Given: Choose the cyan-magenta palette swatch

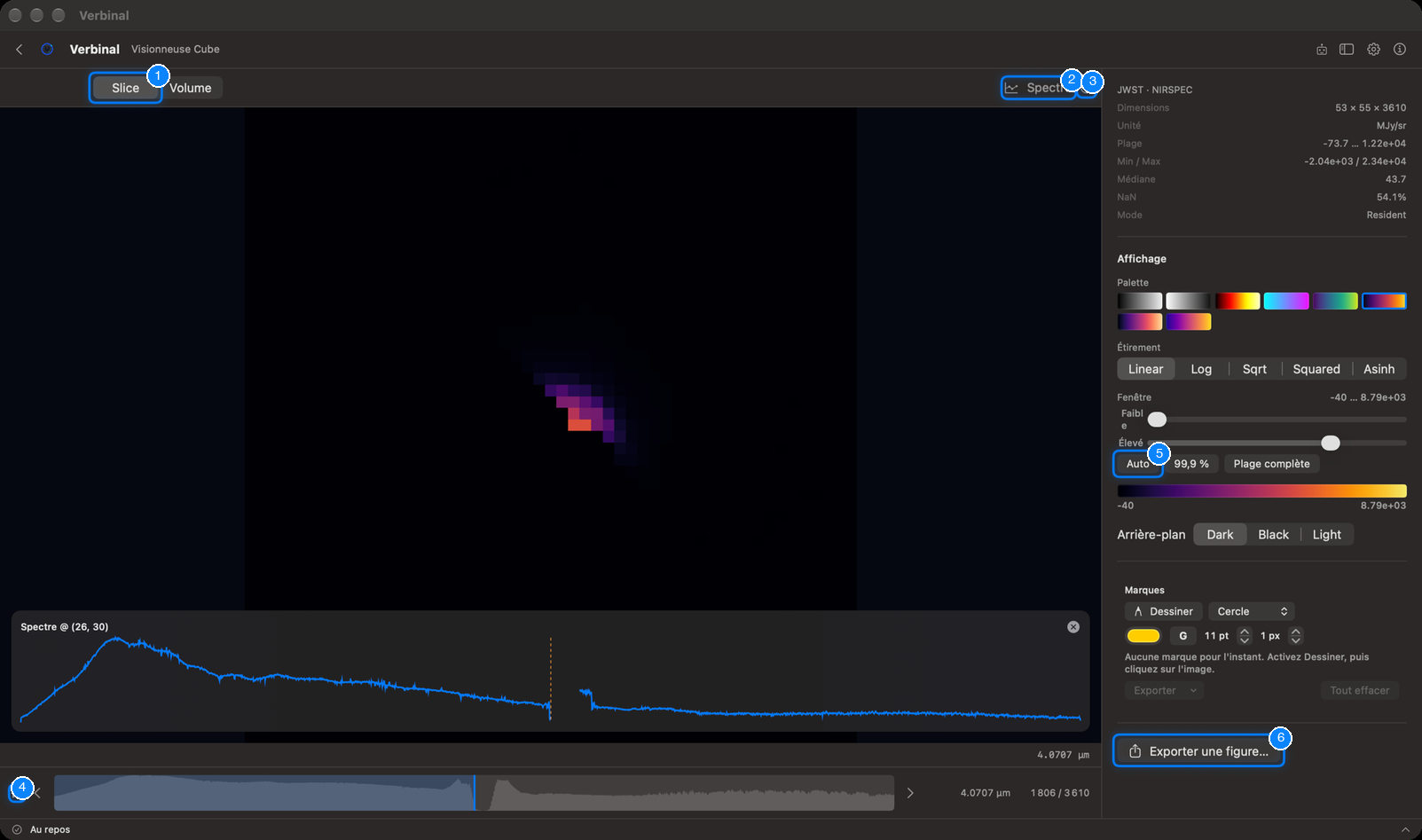Looking at the screenshot, I should [x=1286, y=301].
